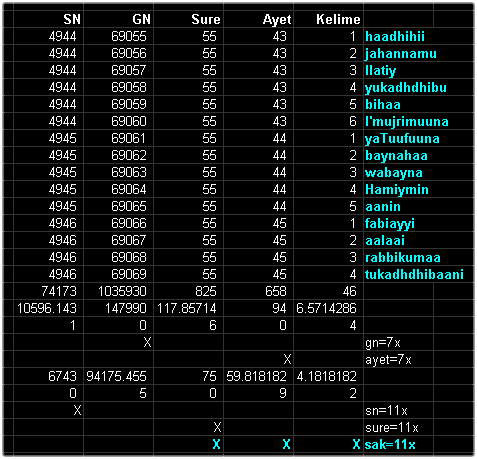Select the cell containing jahannamu

pos(418,53)
